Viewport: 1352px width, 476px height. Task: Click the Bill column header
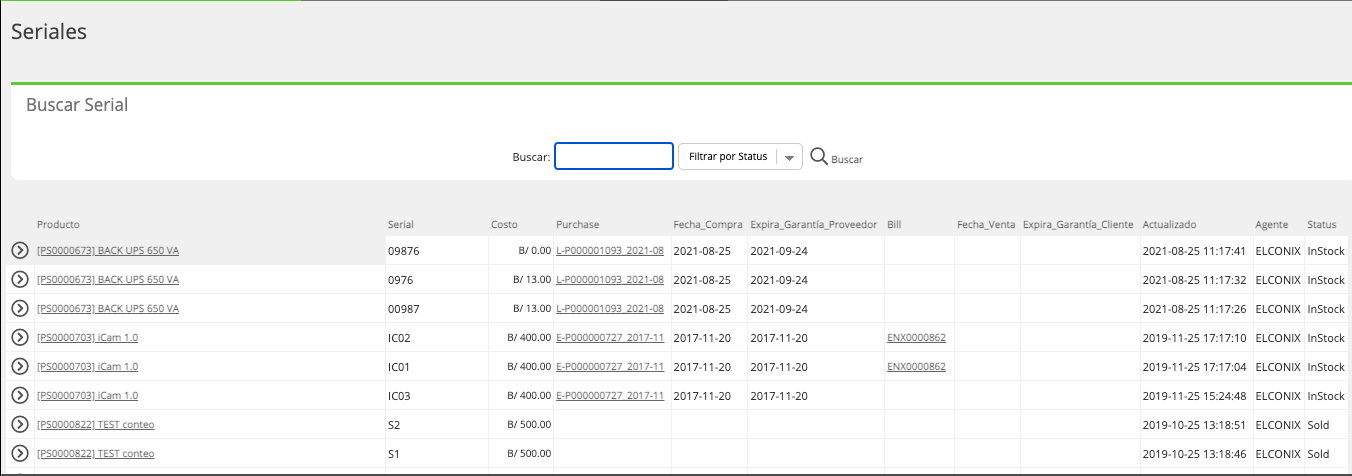894,225
